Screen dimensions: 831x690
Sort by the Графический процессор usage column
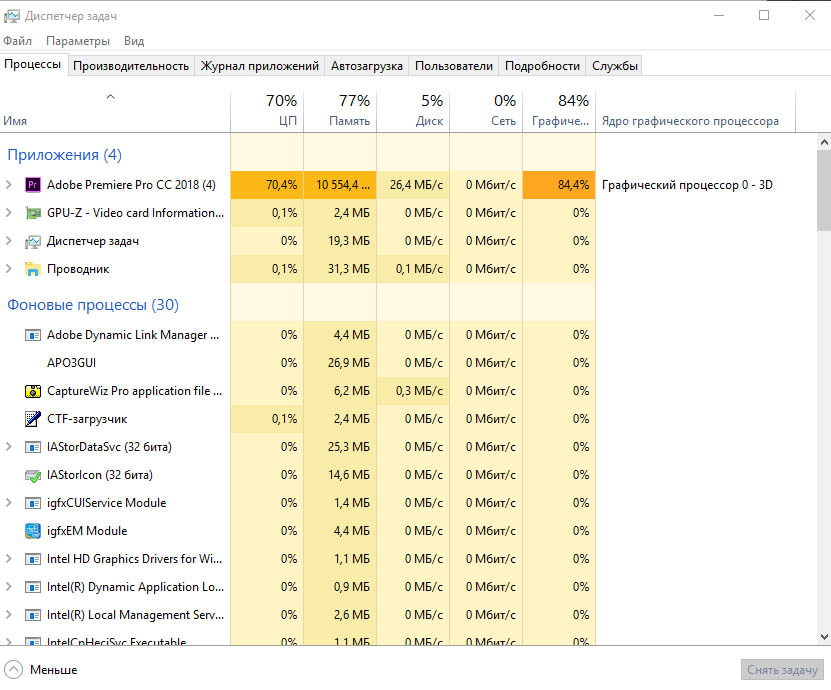click(x=560, y=111)
